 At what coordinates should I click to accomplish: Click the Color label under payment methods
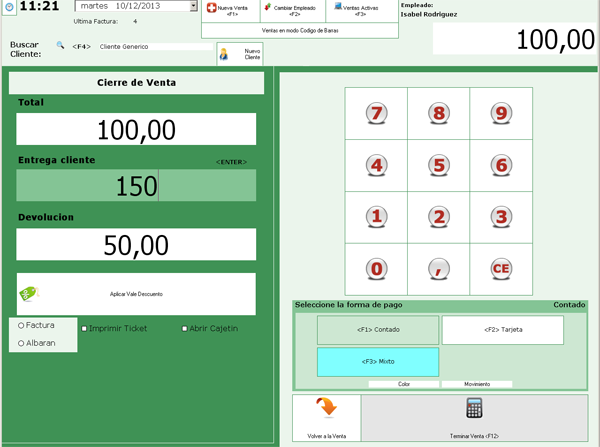[x=404, y=384]
